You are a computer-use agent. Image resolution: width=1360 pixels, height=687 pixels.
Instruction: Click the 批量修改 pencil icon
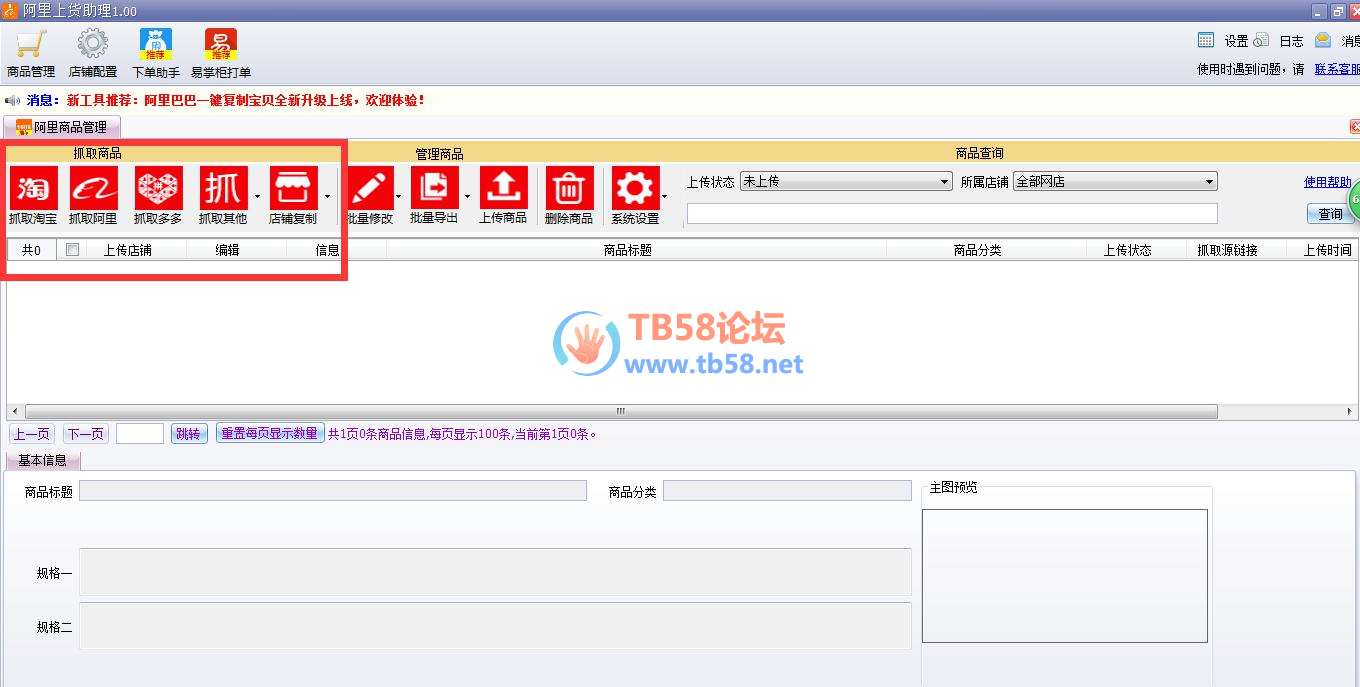coord(369,188)
